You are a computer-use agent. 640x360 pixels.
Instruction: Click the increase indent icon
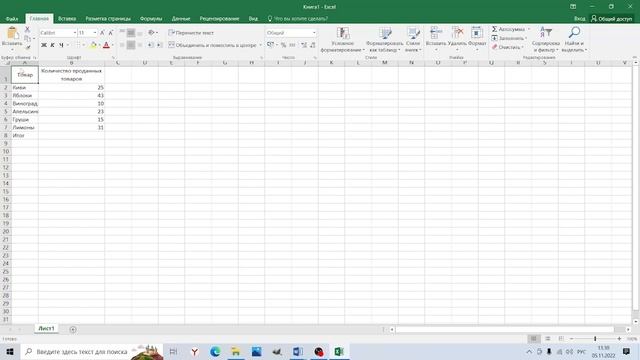(159, 45)
